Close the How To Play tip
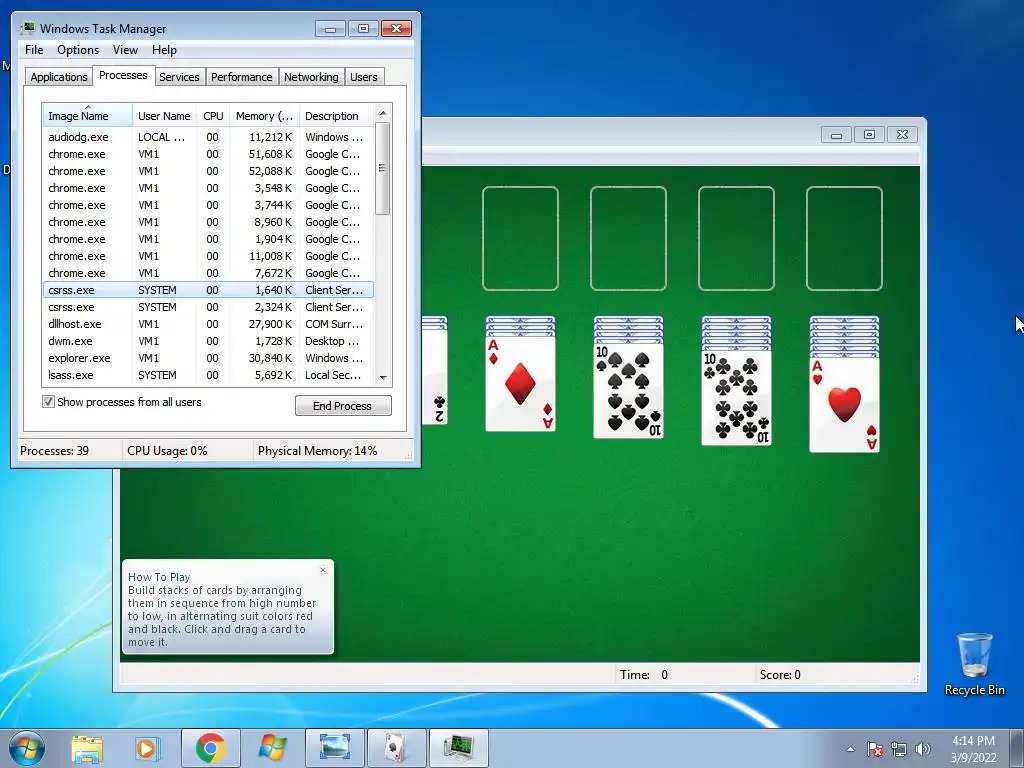The height and width of the screenshot is (768, 1024). [x=323, y=570]
